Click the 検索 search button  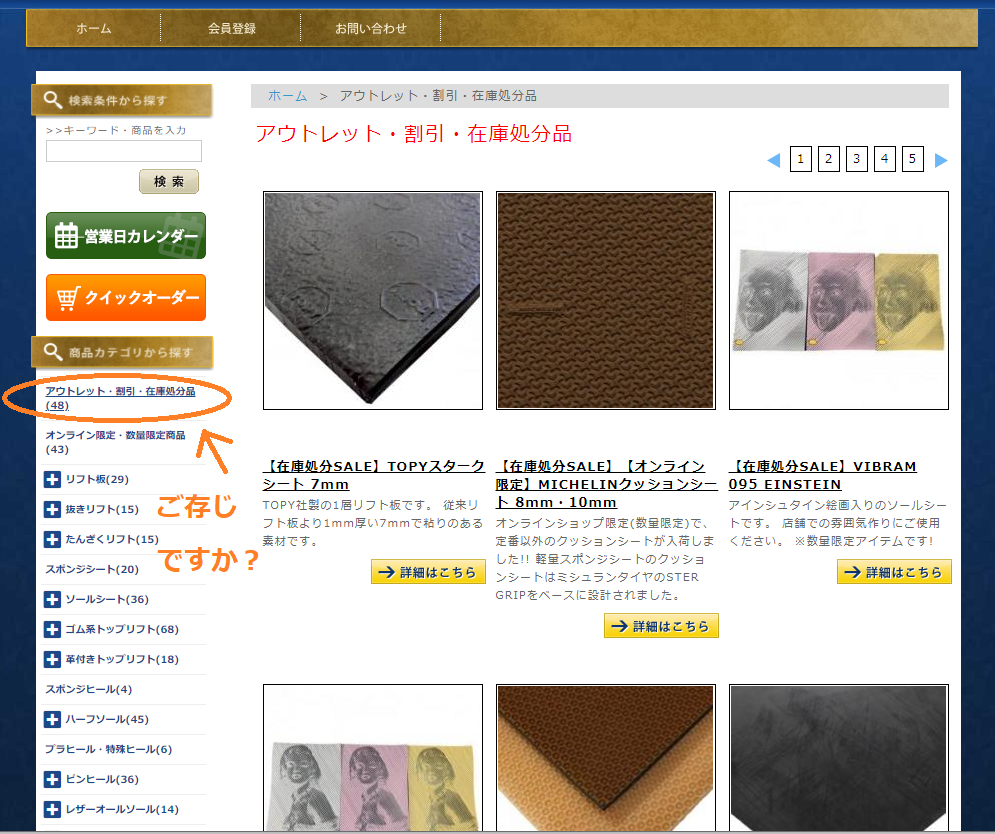[x=169, y=182]
